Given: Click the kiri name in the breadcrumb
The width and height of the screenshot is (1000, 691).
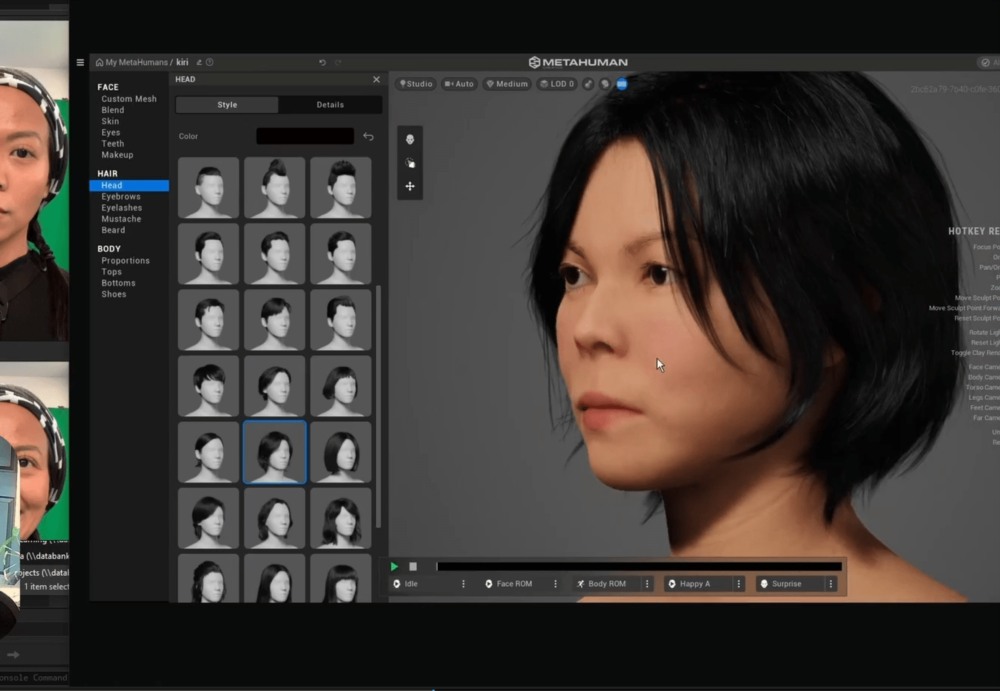Looking at the screenshot, I should [x=182, y=63].
